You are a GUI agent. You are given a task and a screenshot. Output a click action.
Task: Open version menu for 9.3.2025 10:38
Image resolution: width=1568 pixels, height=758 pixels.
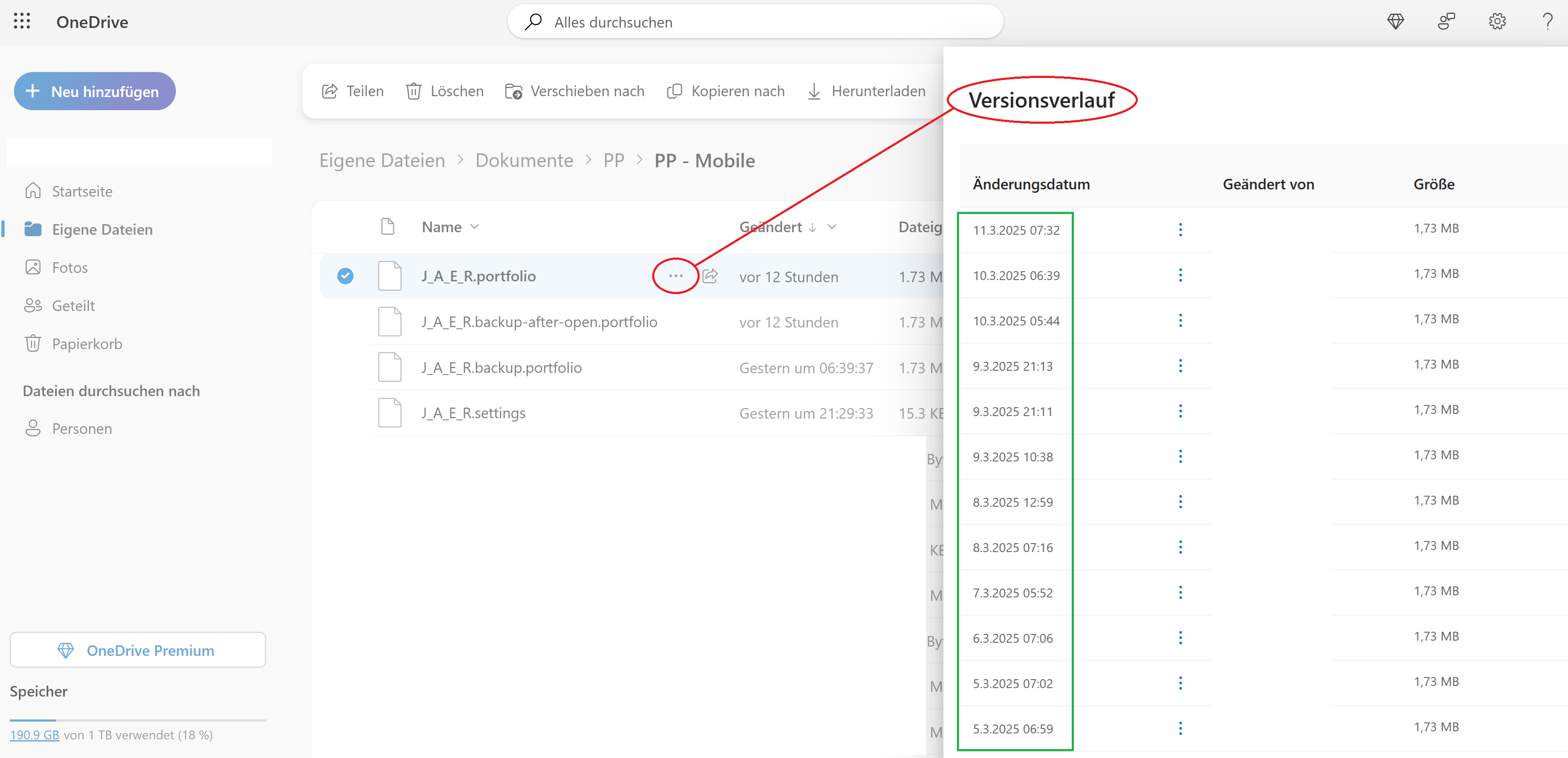(1180, 457)
